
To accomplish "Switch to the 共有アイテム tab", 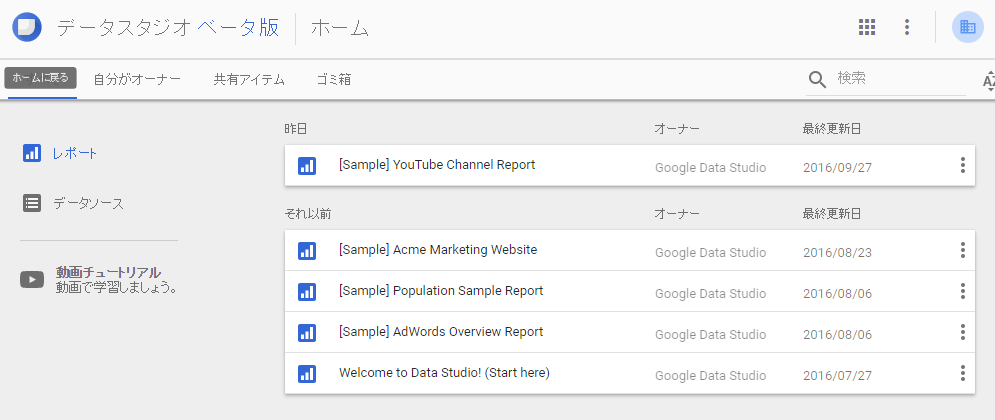I will pyautogui.click(x=249, y=79).
